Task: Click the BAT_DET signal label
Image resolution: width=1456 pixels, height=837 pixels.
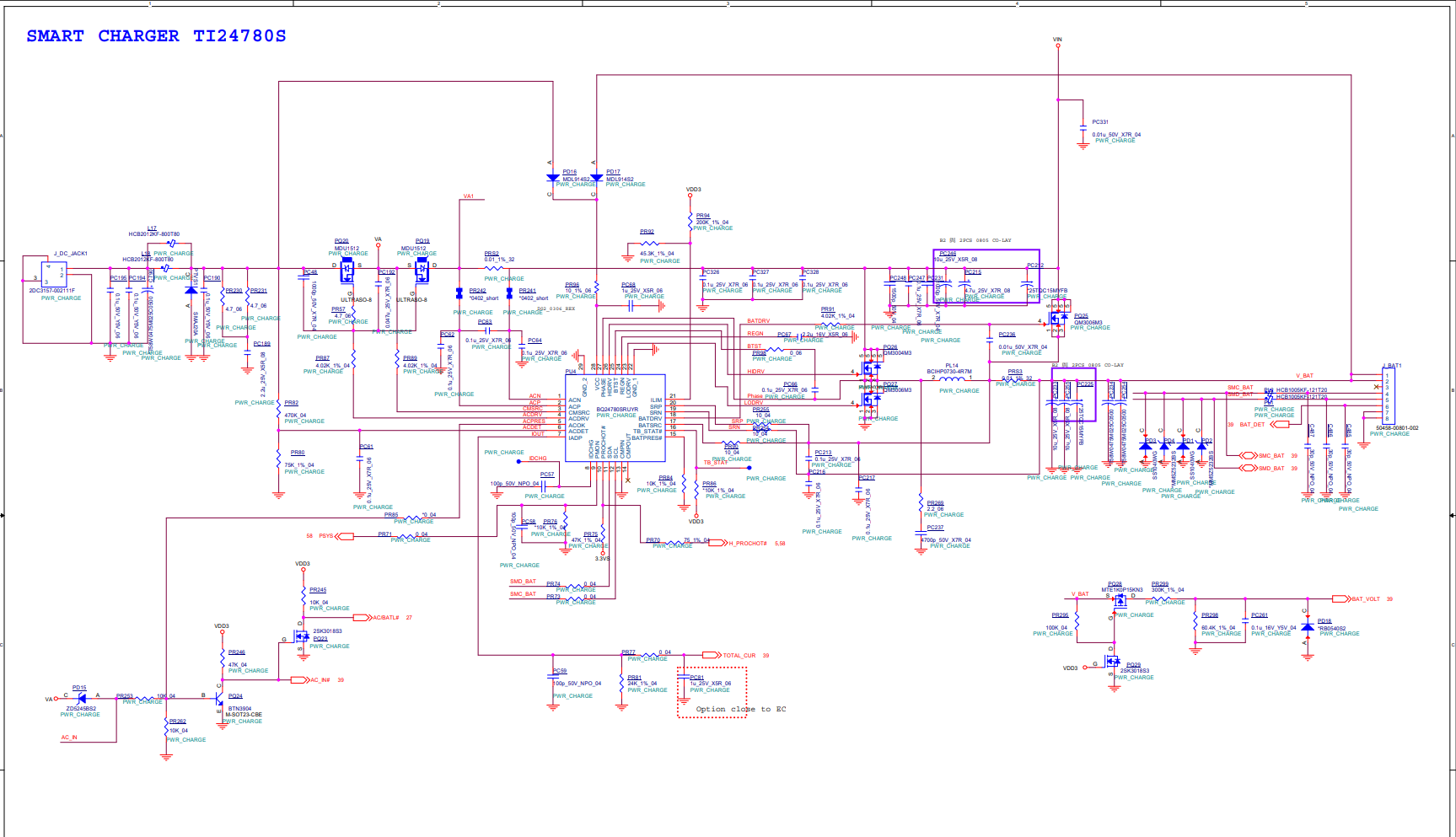Action: [1252, 425]
